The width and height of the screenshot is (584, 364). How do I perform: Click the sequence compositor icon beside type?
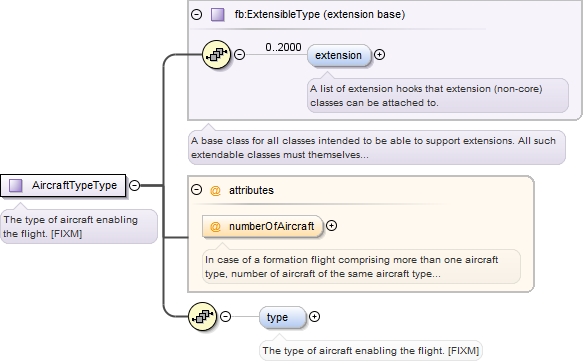[202, 316]
